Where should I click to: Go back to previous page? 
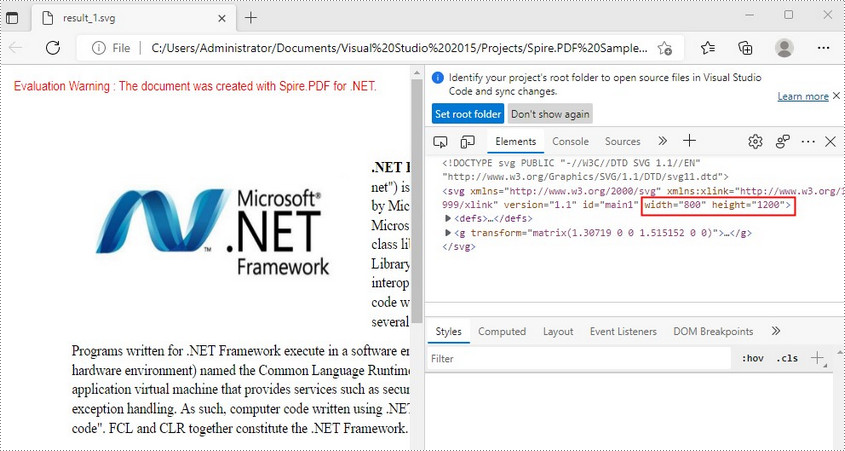pos(16,48)
